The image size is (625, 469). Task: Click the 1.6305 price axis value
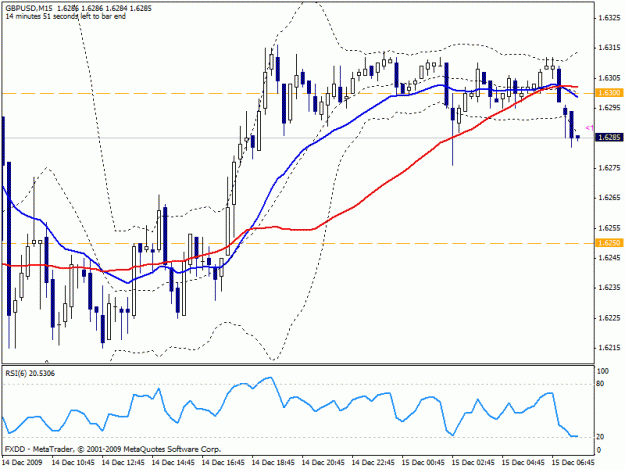pyautogui.click(x=610, y=78)
